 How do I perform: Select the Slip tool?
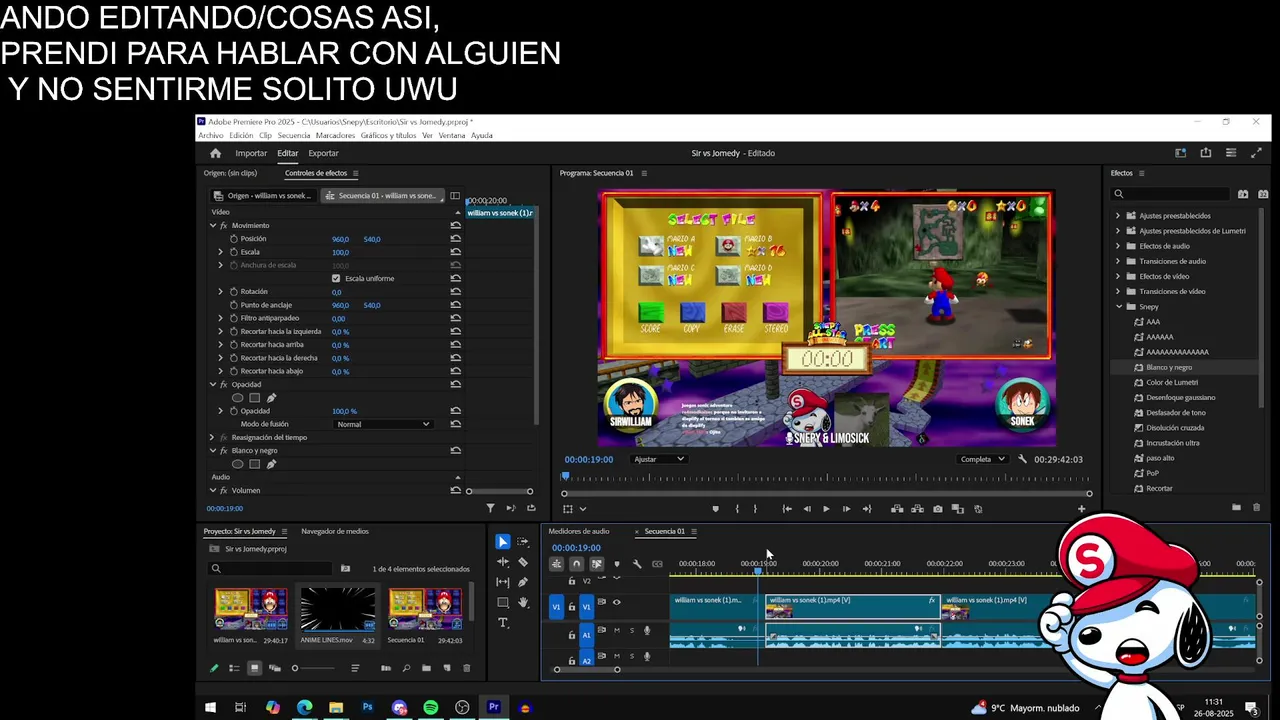coord(503,582)
